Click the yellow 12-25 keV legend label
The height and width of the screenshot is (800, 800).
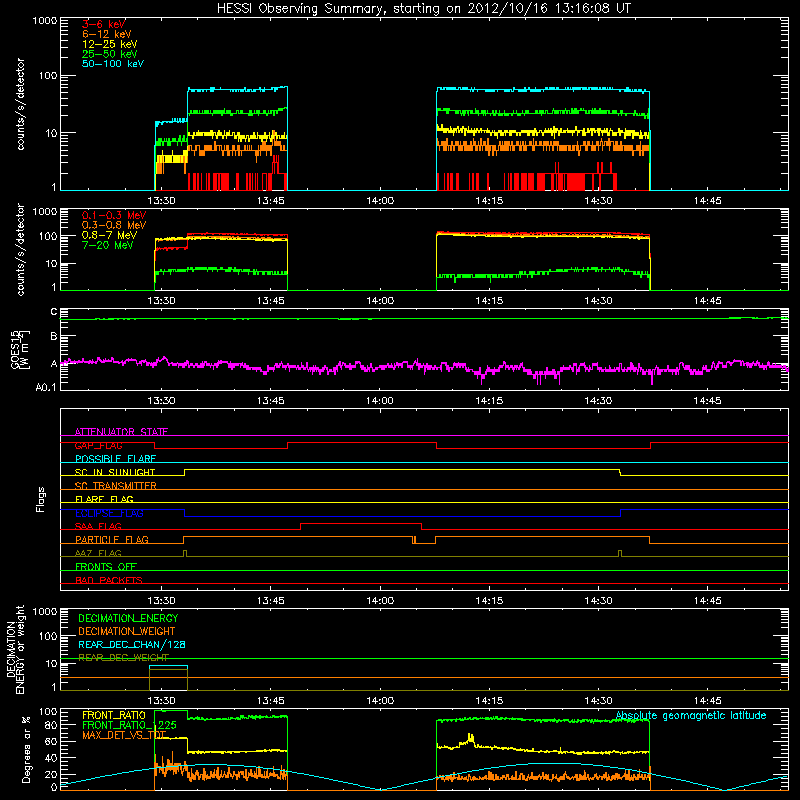tap(110, 44)
